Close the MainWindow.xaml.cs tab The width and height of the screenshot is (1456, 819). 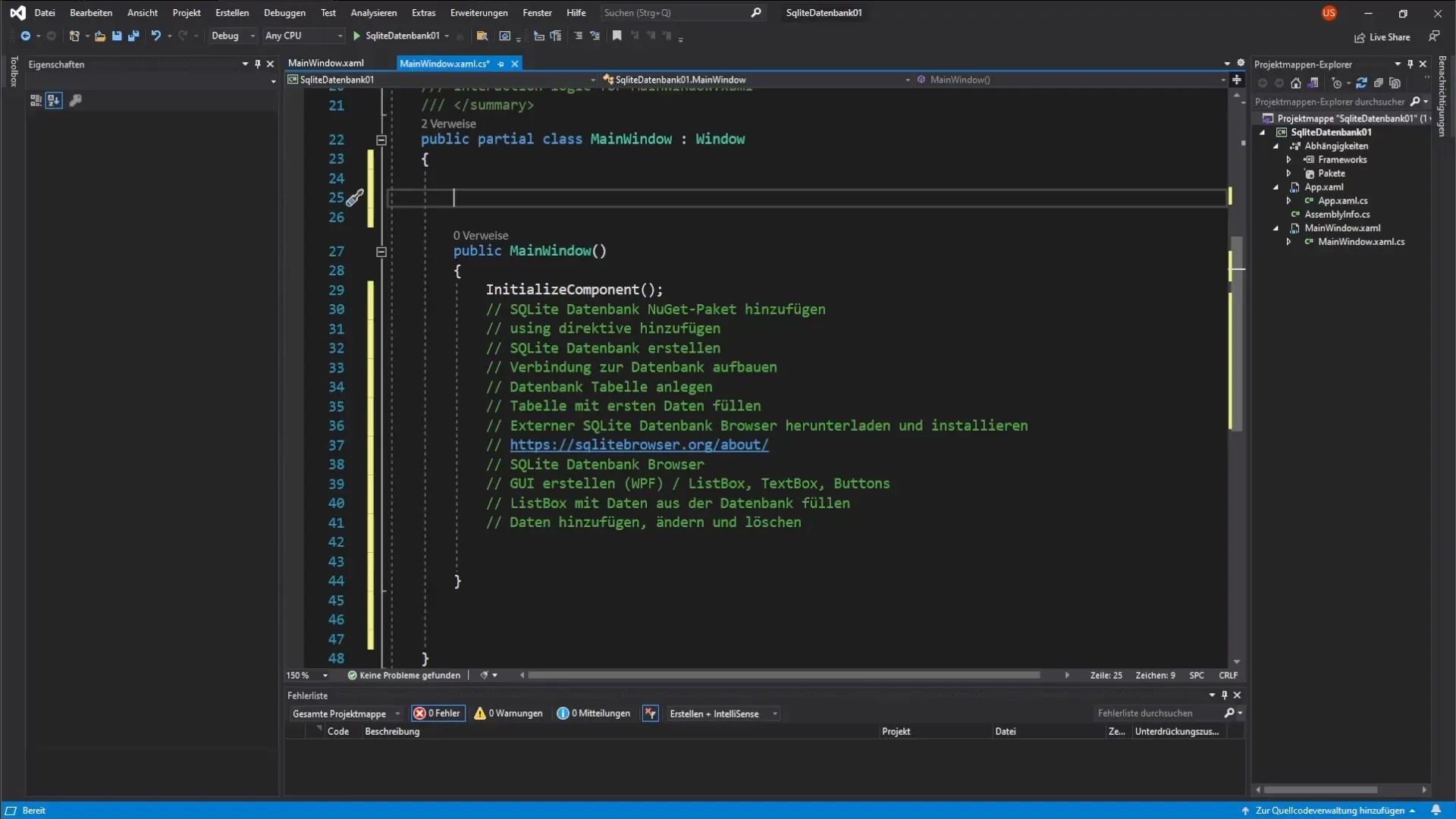[515, 64]
